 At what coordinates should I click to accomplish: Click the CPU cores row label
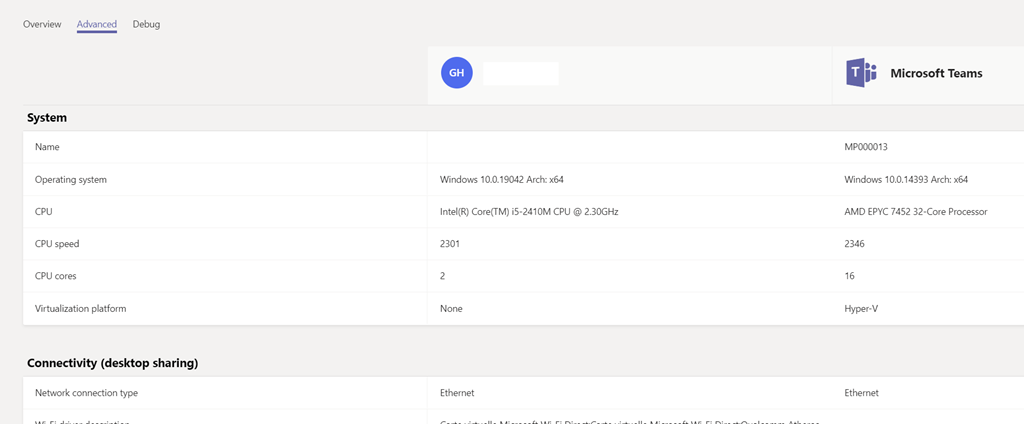pyautogui.click(x=56, y=276)
